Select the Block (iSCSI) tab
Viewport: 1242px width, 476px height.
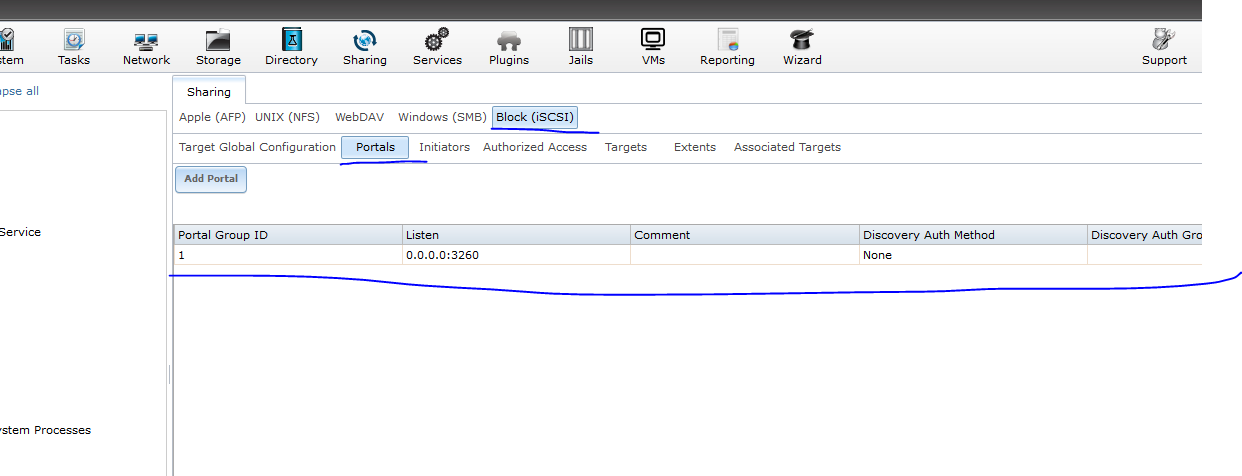[535, 117]
